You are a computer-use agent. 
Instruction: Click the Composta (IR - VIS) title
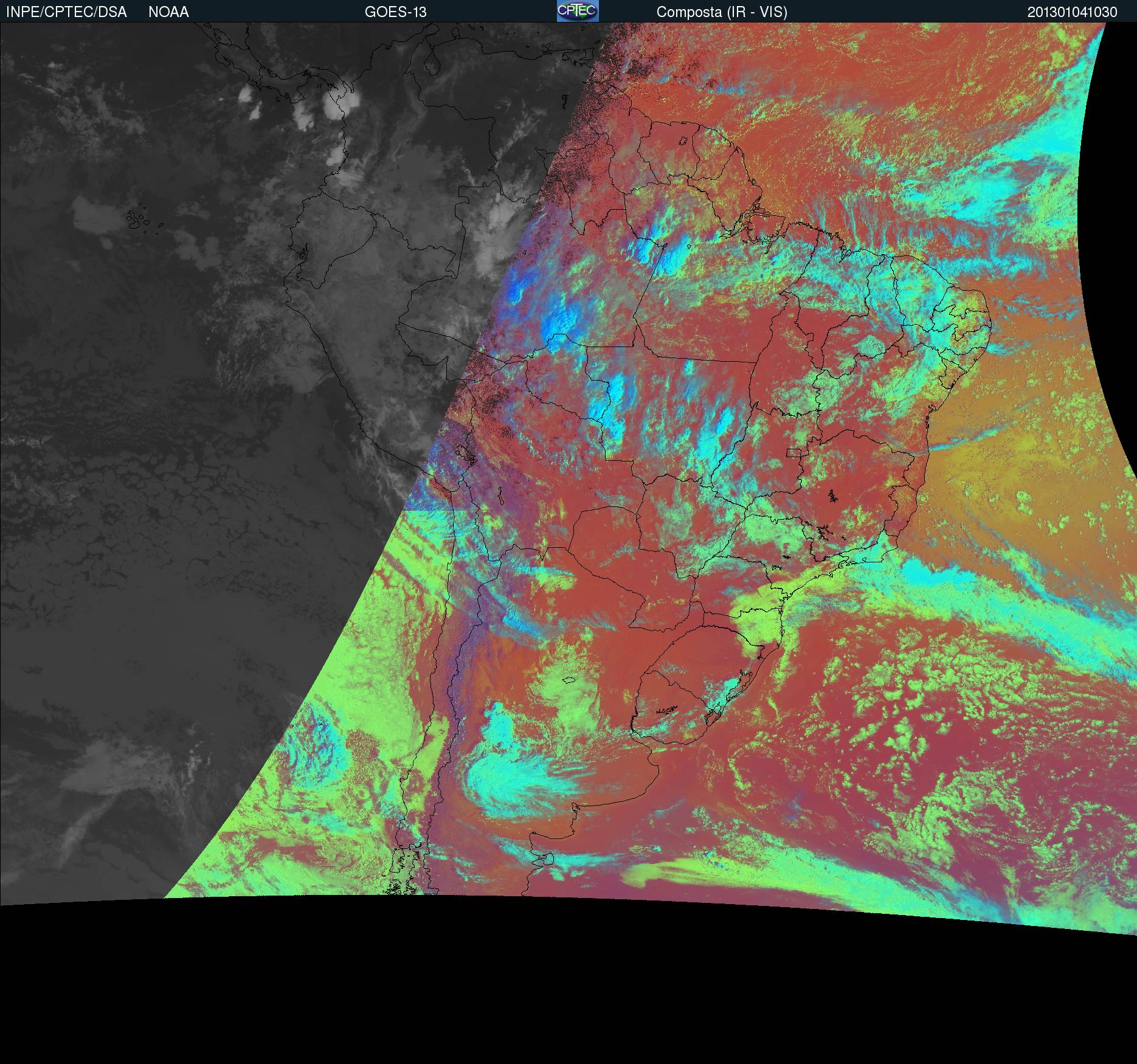tap(722, 12)
